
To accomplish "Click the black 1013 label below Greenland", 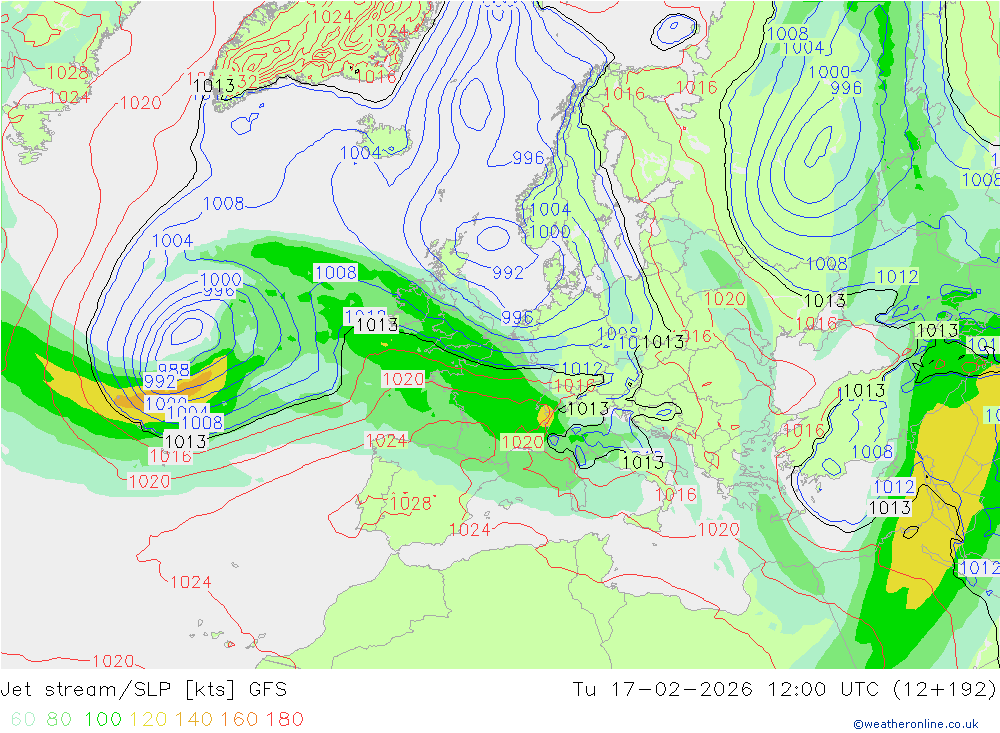I will (x=214, y=85).
